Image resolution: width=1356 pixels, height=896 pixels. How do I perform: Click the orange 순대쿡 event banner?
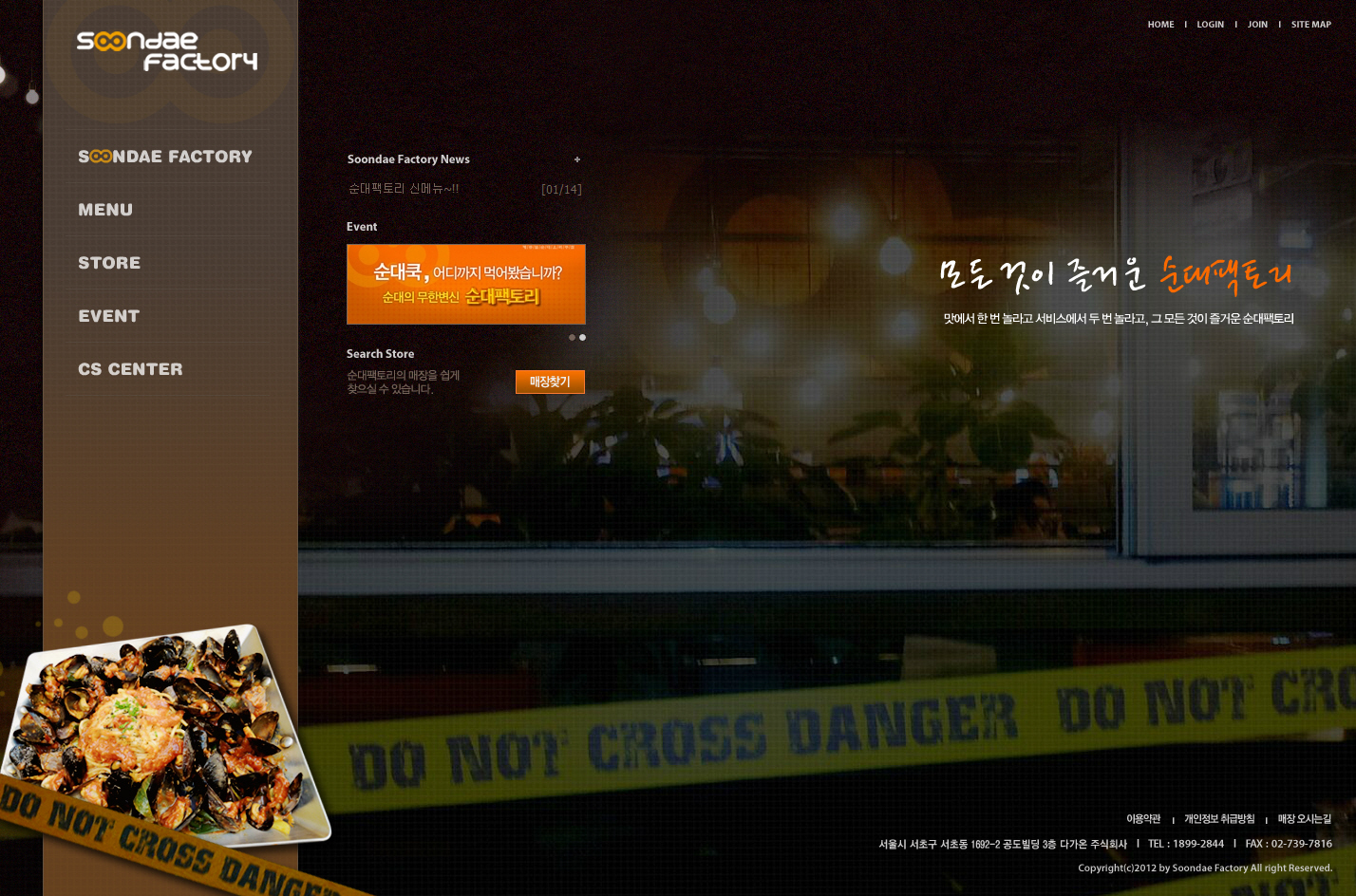[465, 284]
